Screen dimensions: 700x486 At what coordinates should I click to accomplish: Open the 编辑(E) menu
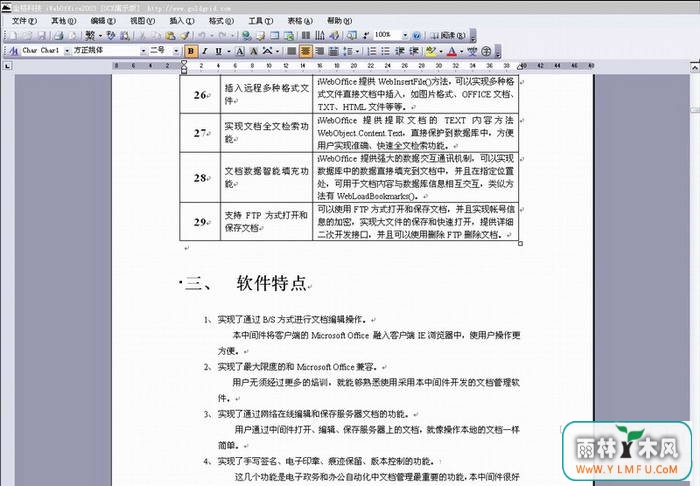tap(103, 21)
